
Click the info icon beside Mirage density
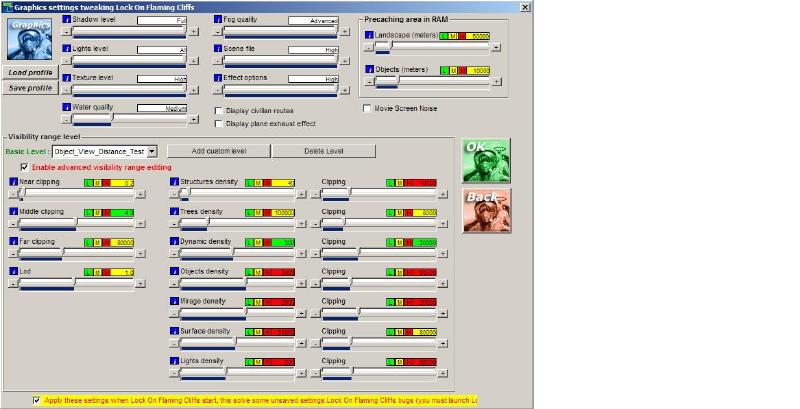[174, 301]
